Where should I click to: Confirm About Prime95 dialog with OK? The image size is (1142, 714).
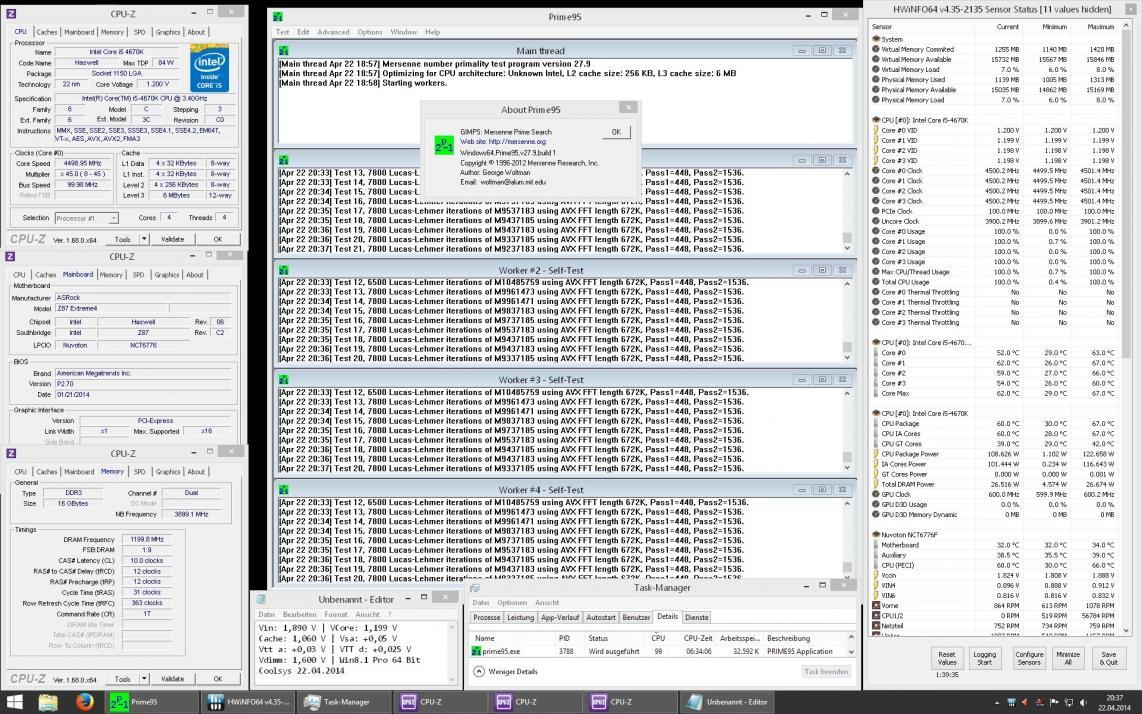coord(616,132)
